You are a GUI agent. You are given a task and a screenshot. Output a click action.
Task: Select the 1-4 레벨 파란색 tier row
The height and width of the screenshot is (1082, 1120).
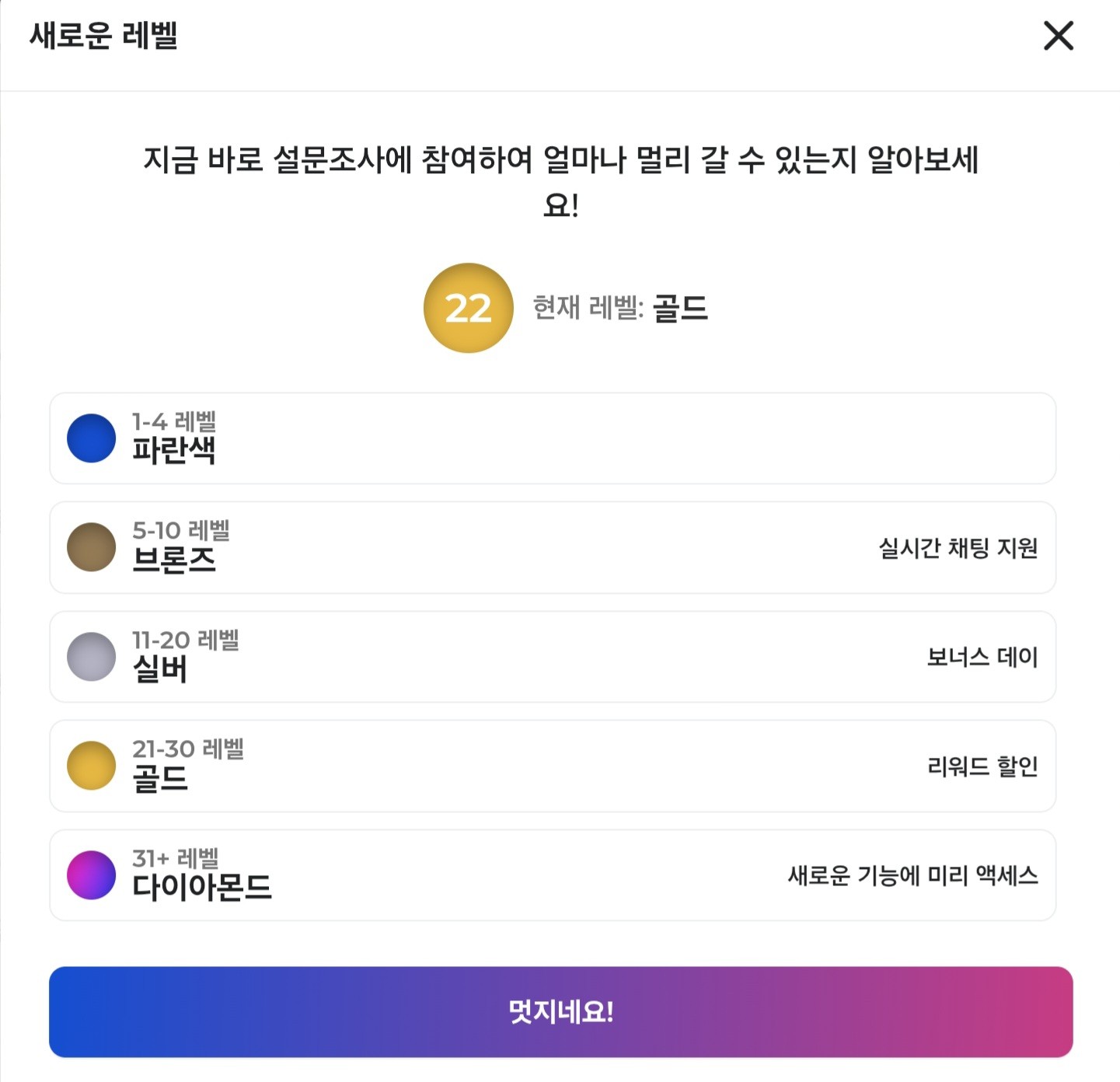pos(553,438)
